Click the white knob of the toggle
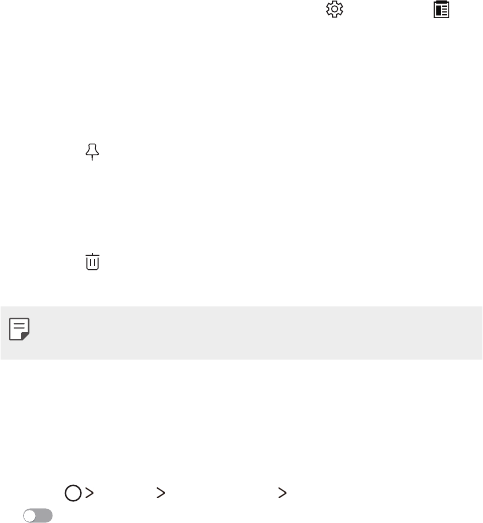This screenshot has height=523, width=483. 30,516
